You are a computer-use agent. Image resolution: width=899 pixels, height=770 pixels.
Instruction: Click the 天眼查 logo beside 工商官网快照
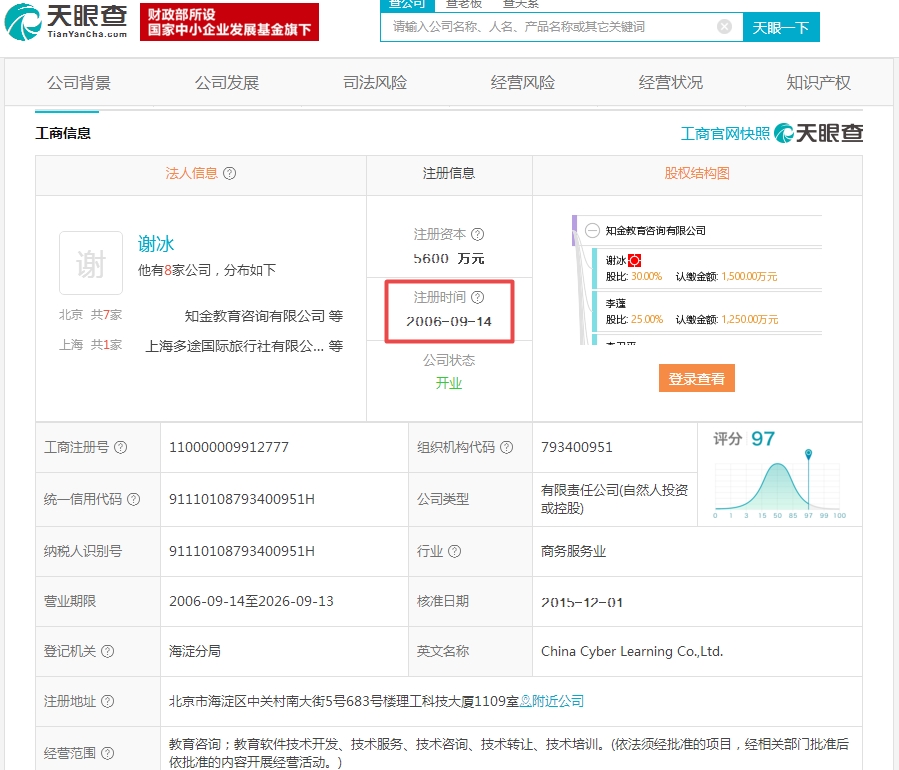(818, 133)
